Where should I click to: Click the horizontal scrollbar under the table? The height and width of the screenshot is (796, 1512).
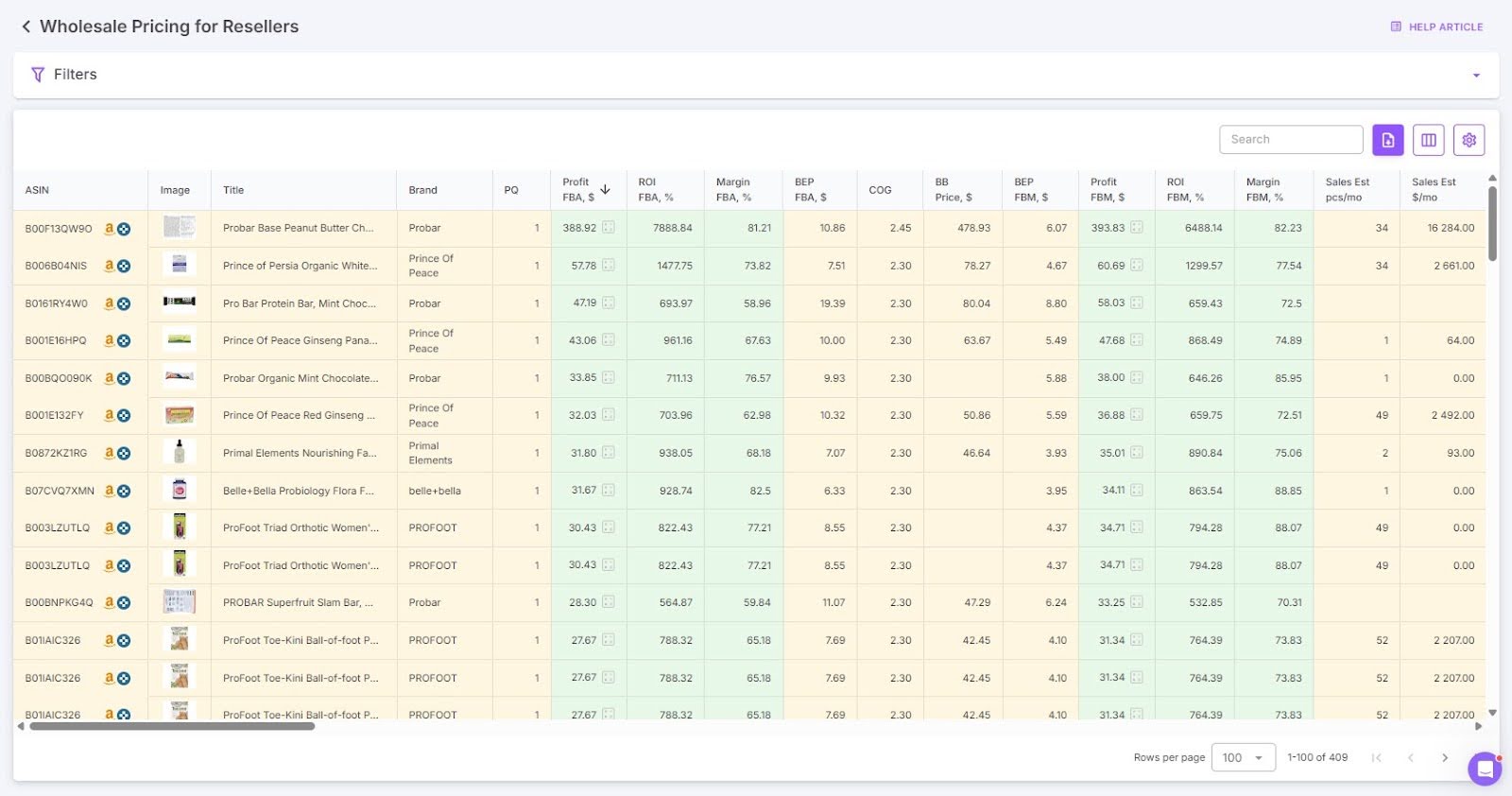tap(172, 726)
